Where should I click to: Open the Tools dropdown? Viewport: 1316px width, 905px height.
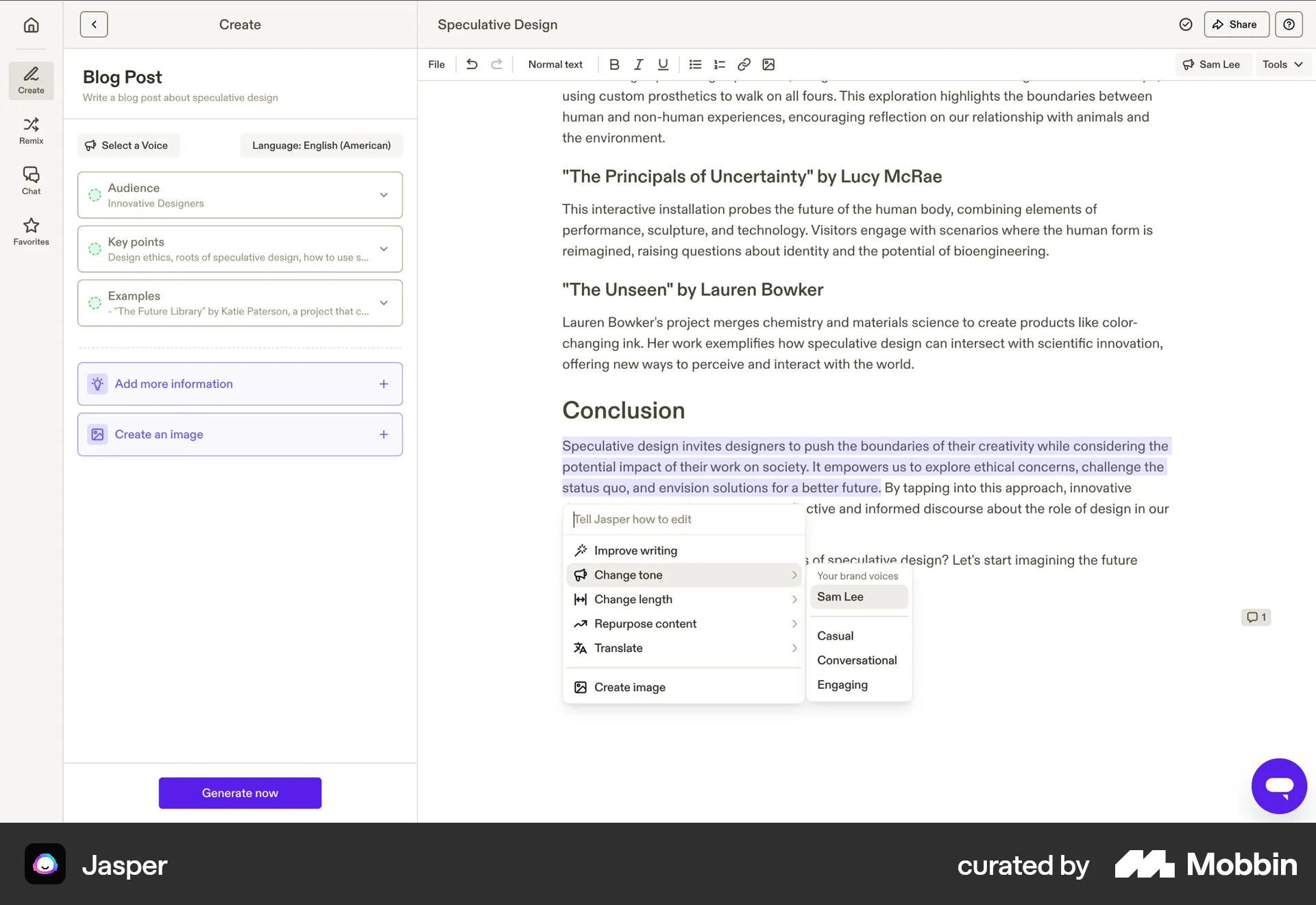tap(1281, 64)
